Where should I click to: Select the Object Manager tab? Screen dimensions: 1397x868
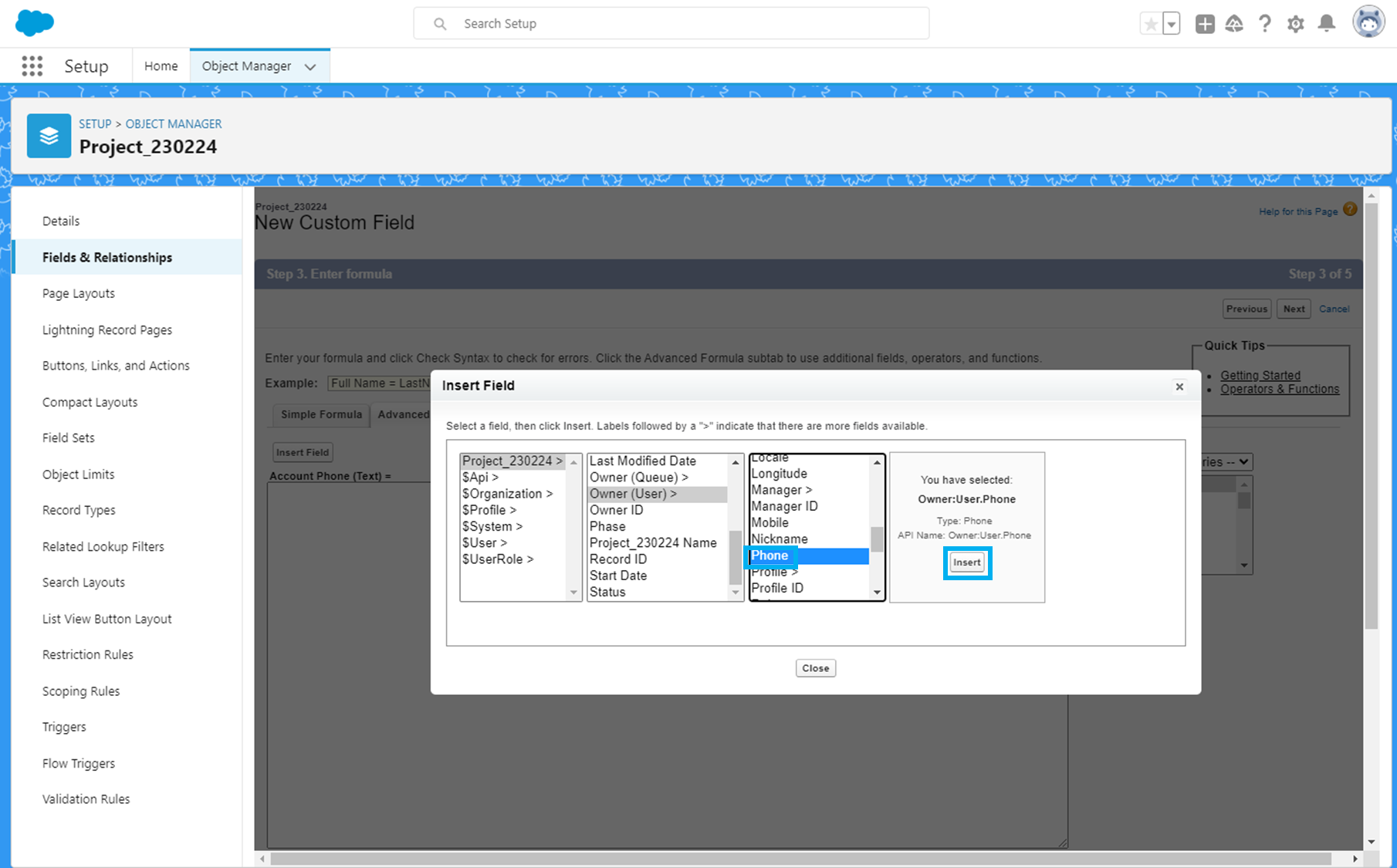tap(246, 66)
